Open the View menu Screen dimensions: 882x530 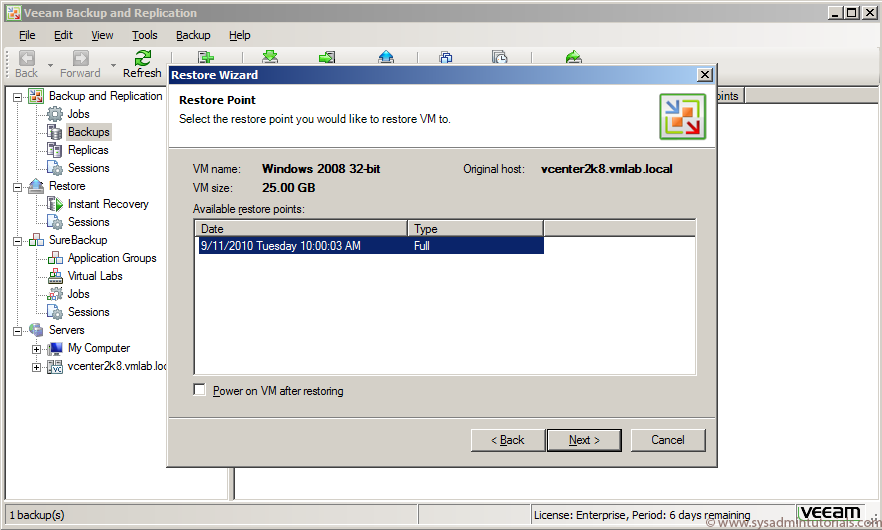pos(102,35)
